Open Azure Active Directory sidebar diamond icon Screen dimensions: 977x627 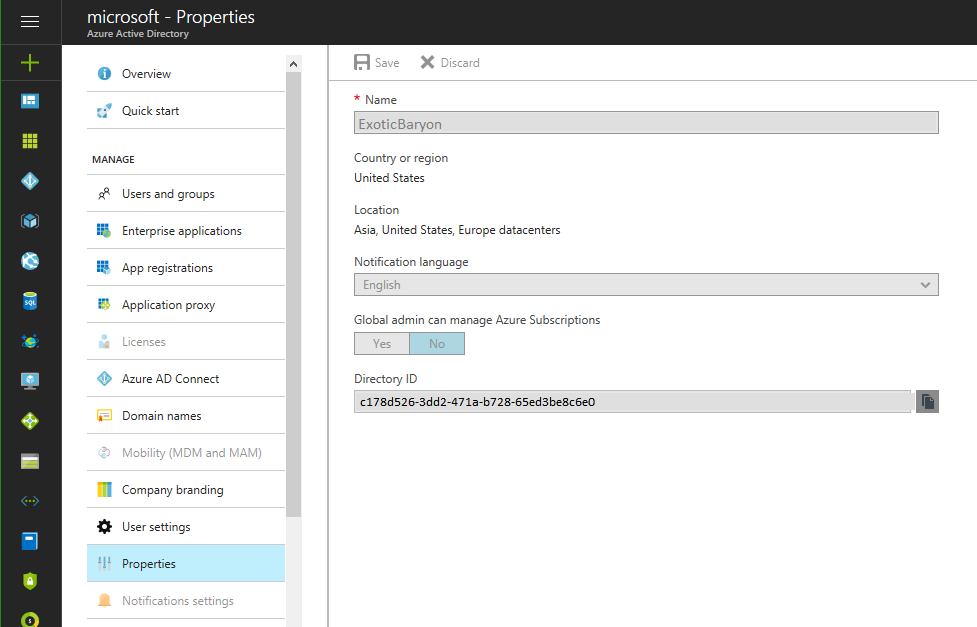pos(30,181)
